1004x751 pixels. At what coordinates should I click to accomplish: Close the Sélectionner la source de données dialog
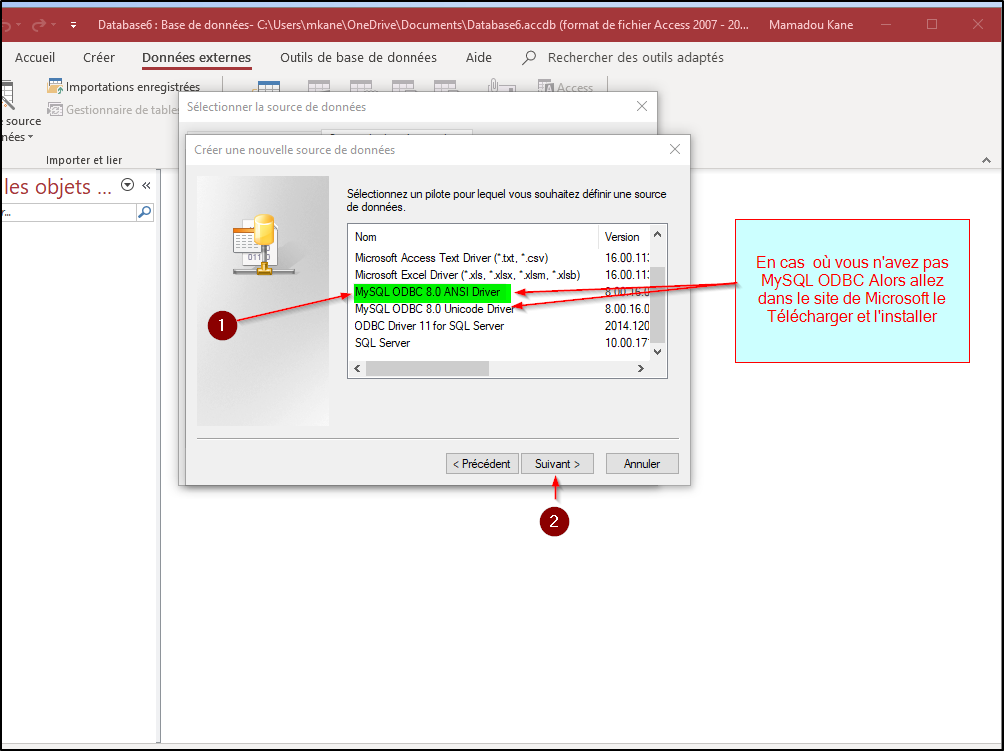[x=642, y=106]
